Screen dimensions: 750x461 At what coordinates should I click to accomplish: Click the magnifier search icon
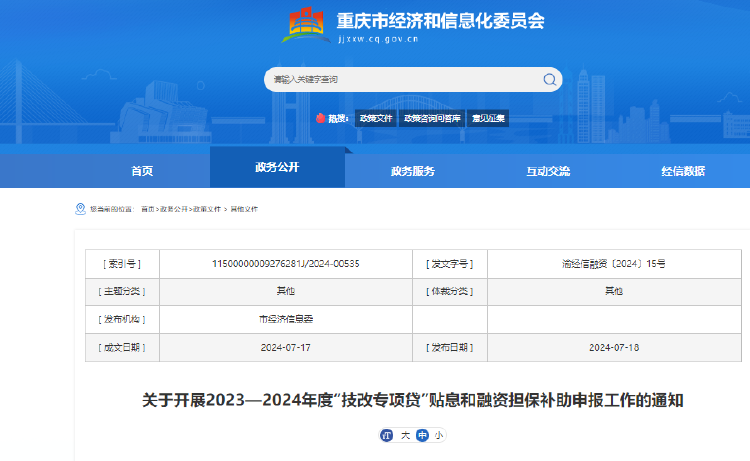coord(550,79)
